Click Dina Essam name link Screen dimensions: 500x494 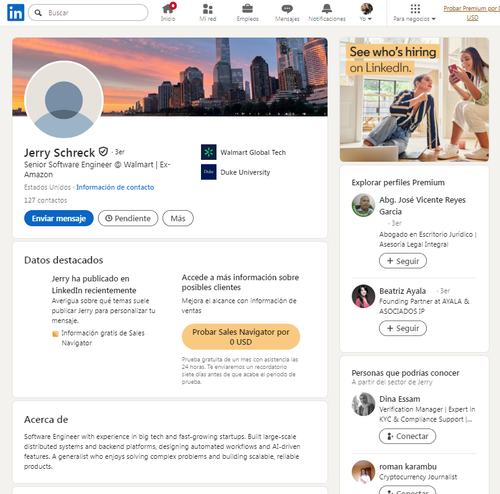(x=400, y=399)
